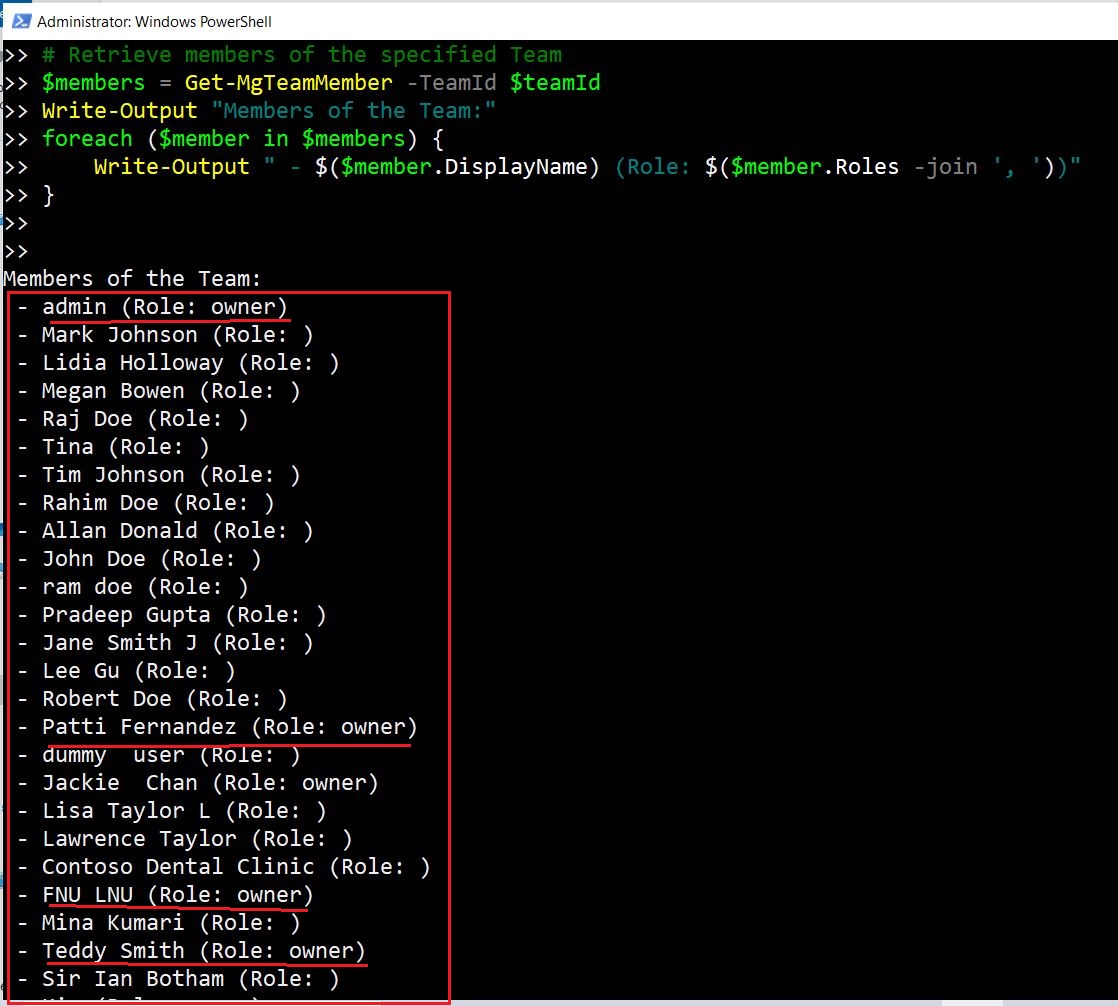Click the green comment line about retrieving members

point(301,54)
